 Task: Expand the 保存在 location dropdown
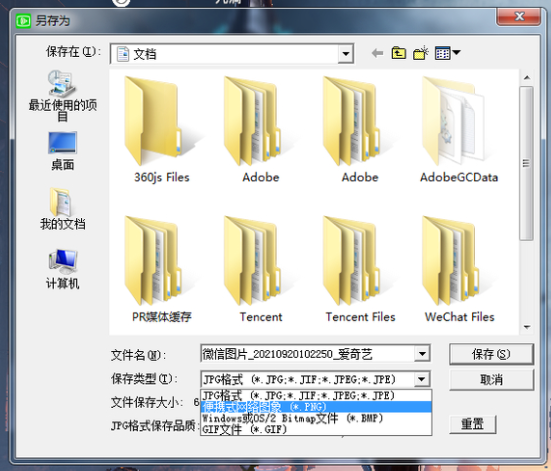(x=346, y=54)
